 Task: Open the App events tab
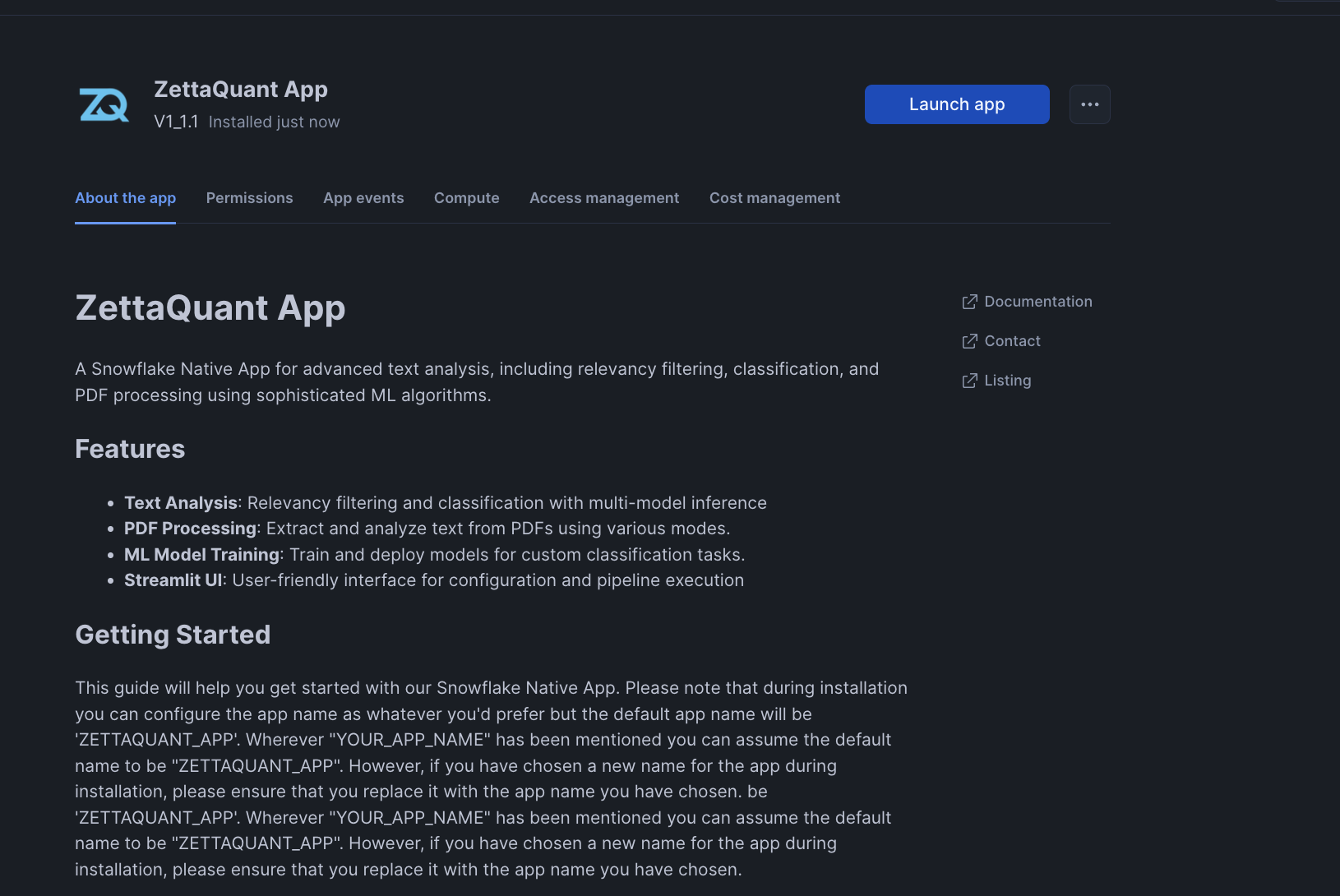(363, 198)
